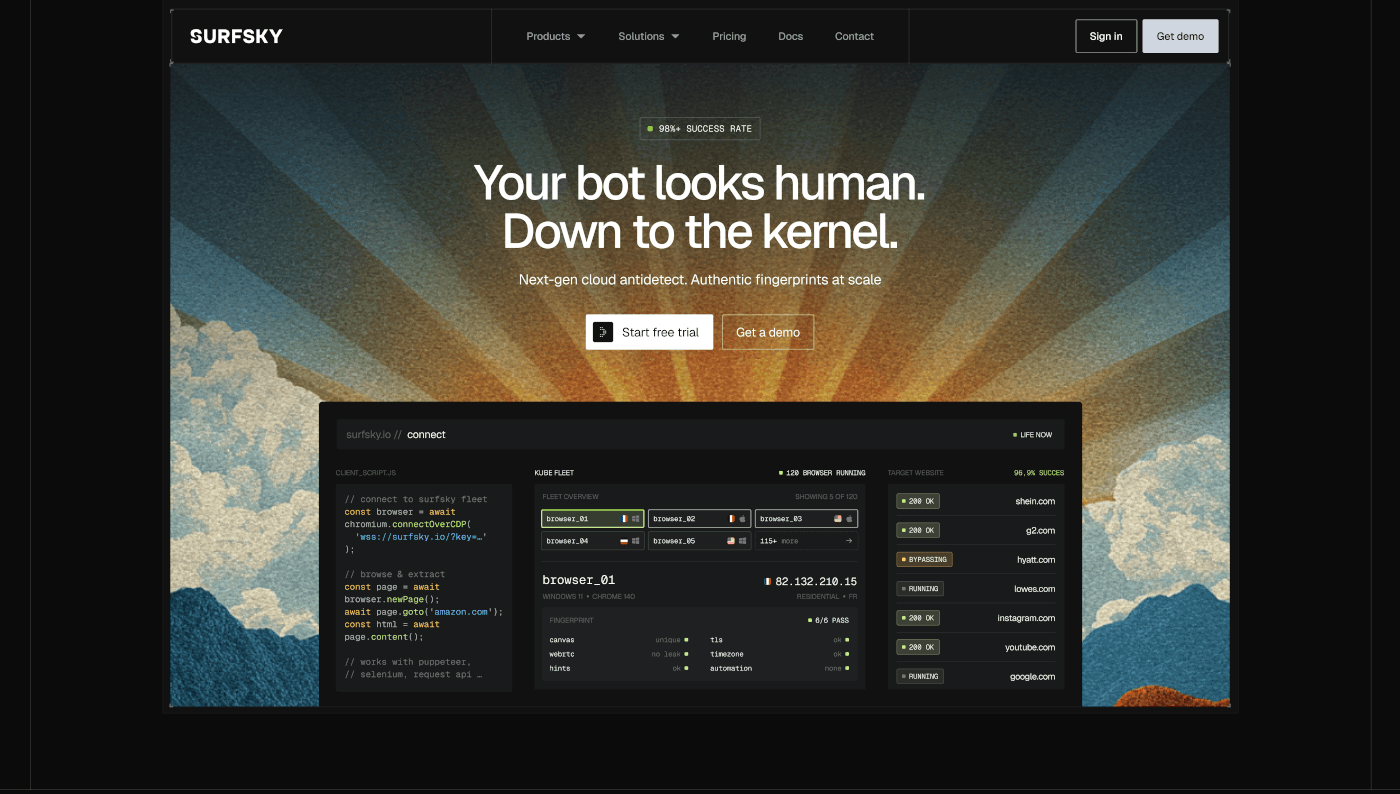The height and width of the screenshot is (794, 1400).
Task: Click the icon inside Start free trial
Action: pyautogui.click(x=602, y=332)
